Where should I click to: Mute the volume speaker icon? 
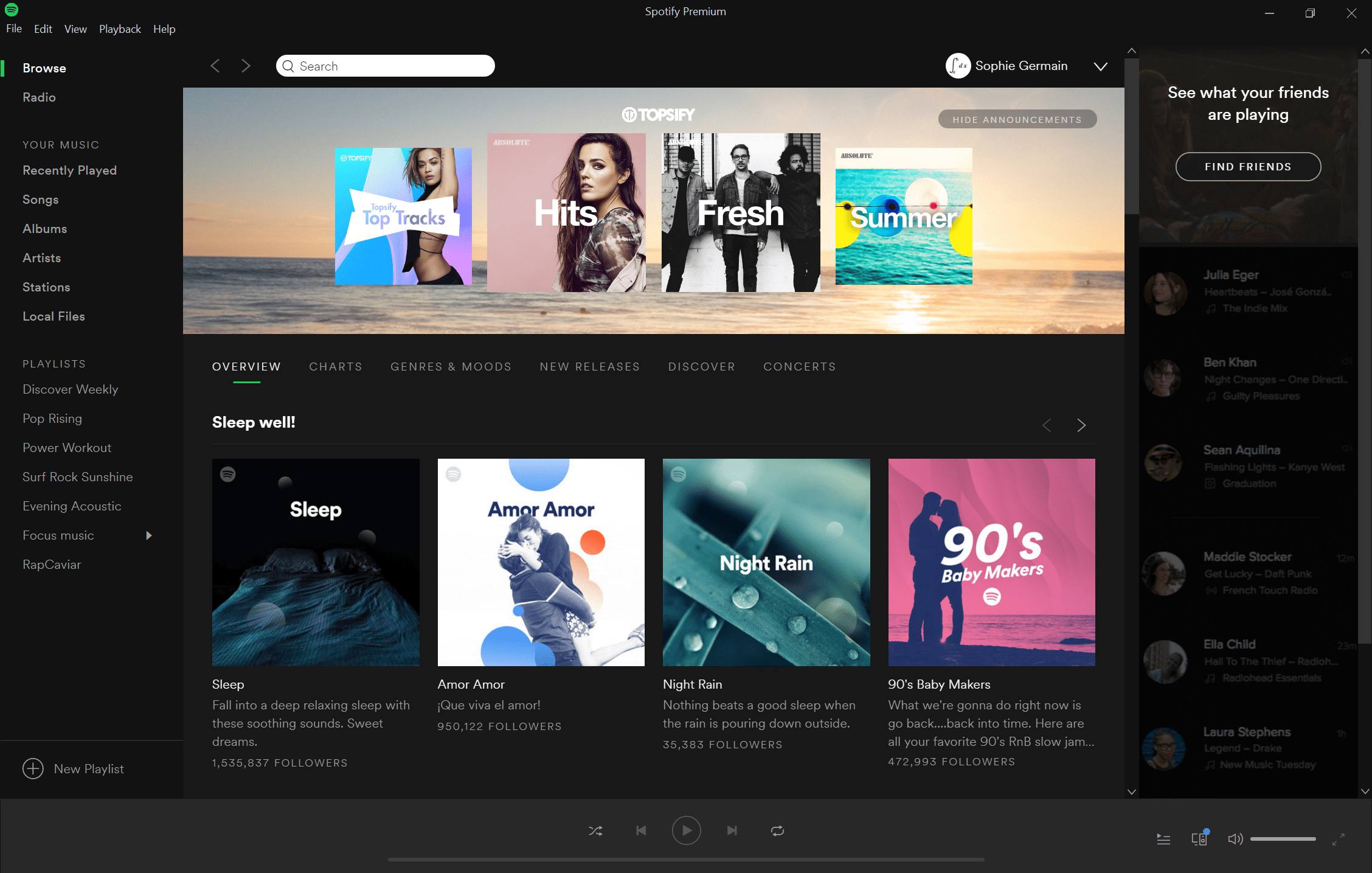tap(1235, 840)
